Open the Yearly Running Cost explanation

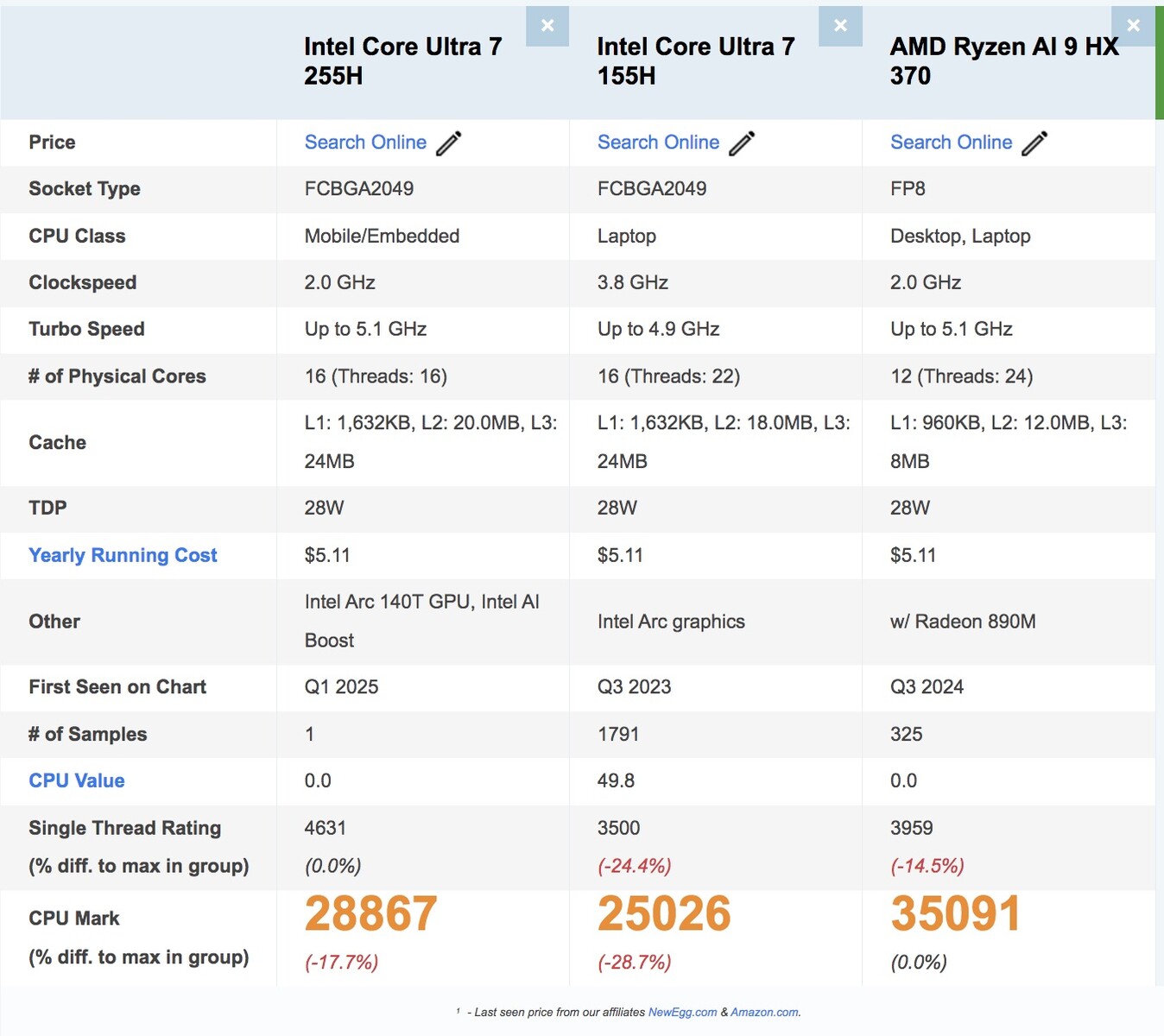point(123,555)
